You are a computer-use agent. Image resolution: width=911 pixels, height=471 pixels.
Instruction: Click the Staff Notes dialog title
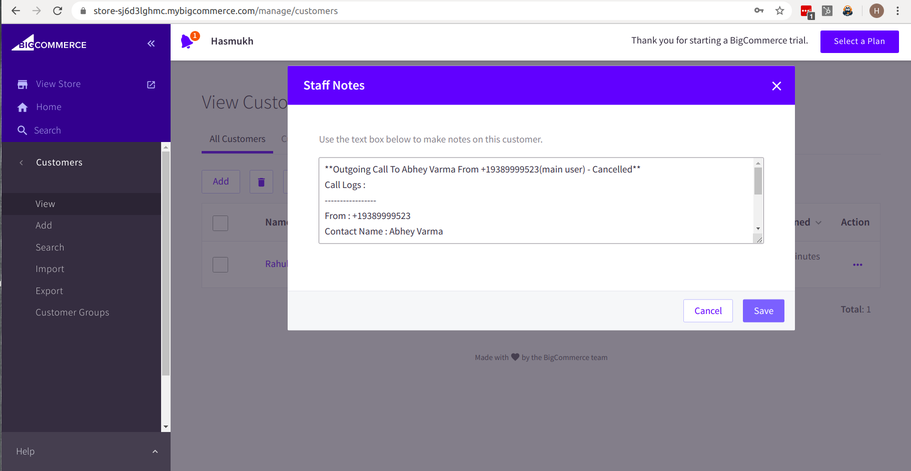tap(334, 85)
